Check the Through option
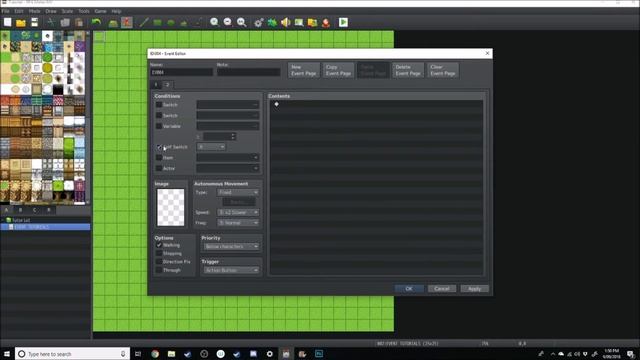 pos(159,270)
